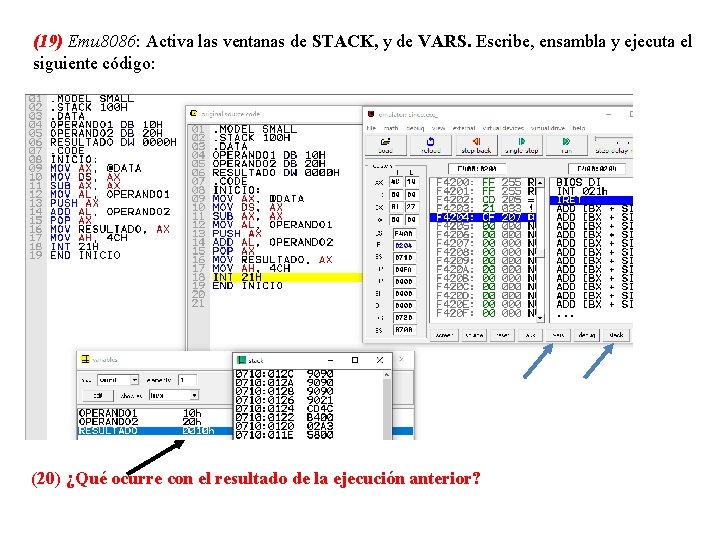Click the single step icon button

tap(521, 145)
